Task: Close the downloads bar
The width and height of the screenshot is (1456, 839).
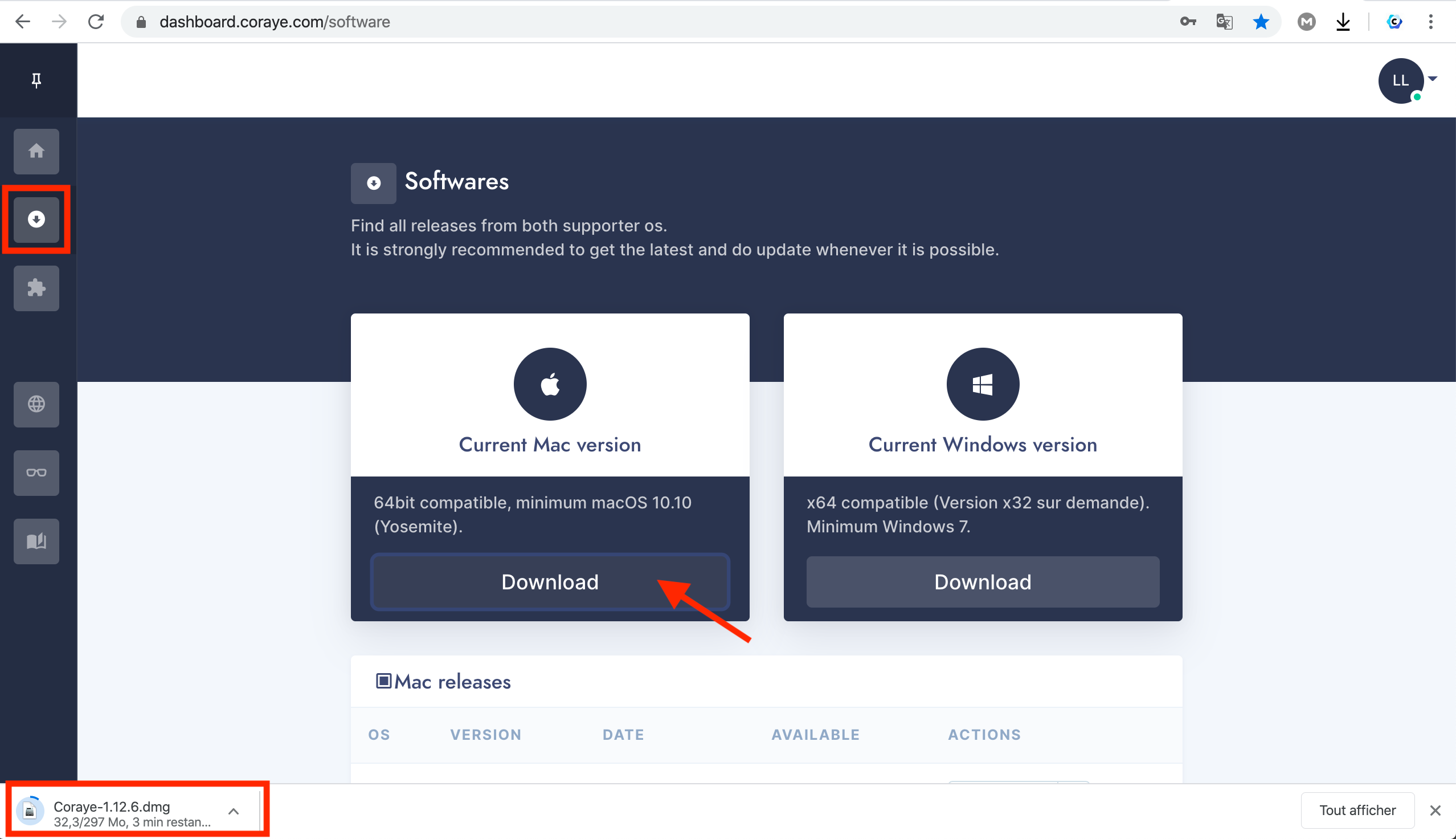Action: pyautogui.click(x=1435, y=811)
